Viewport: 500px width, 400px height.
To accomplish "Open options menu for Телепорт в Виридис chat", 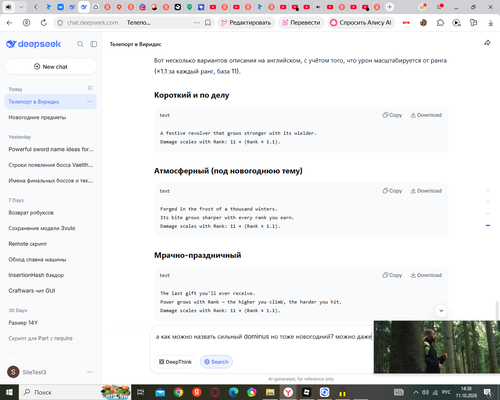I will click(x=90, y=102).
